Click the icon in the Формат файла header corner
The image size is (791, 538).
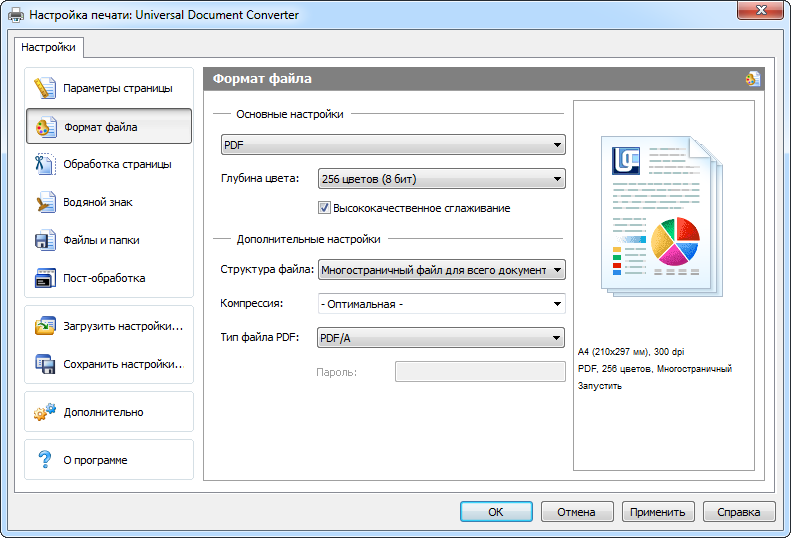click(x=752, y=79)
